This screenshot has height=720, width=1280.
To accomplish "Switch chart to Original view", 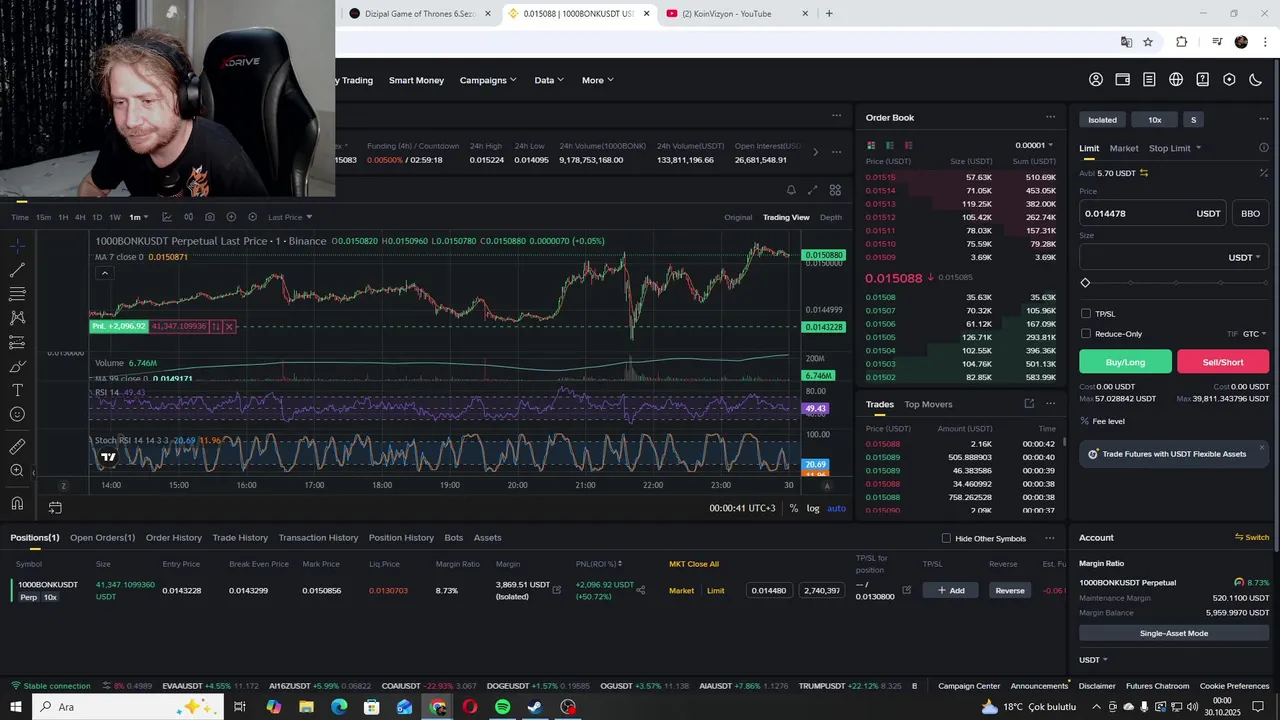I will click(x=738, y=217).
